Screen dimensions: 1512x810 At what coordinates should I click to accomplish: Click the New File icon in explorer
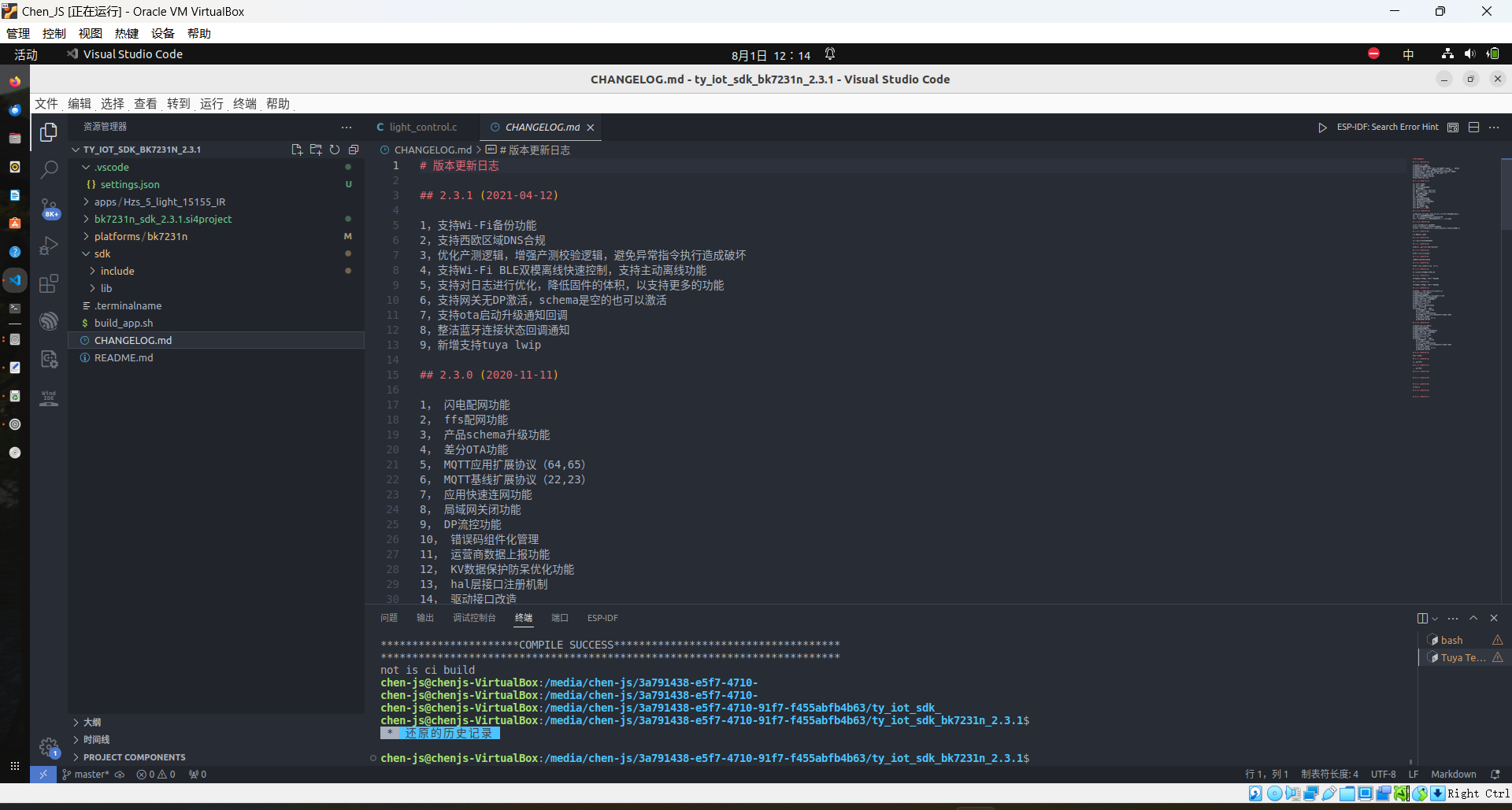click(x=297, y=150)
